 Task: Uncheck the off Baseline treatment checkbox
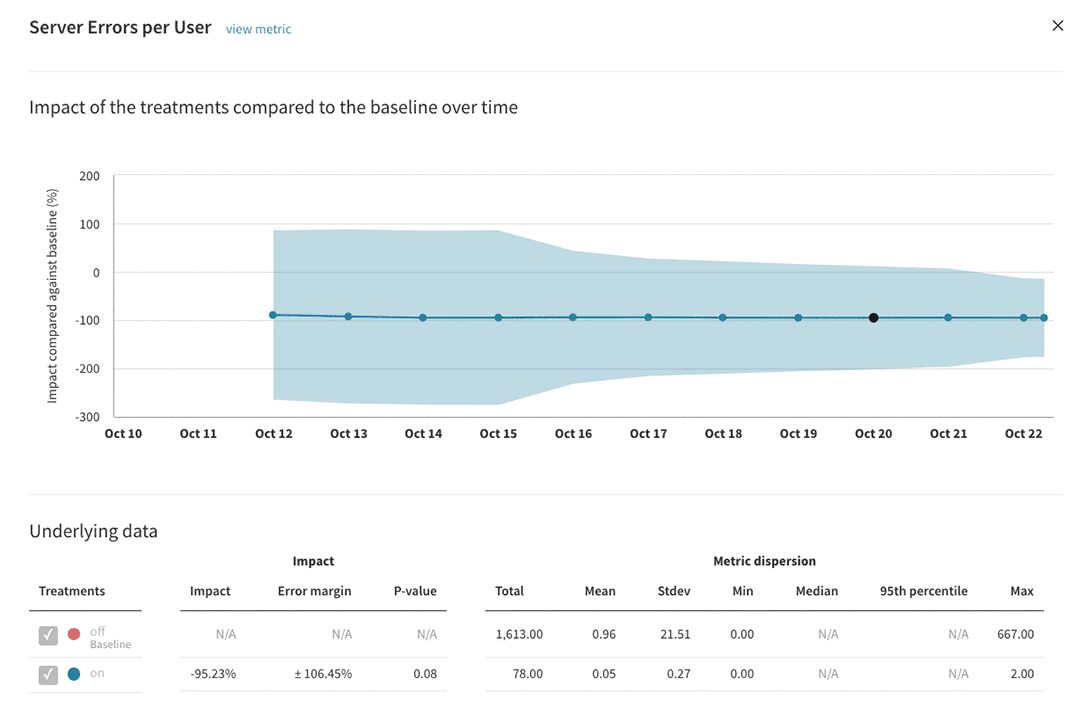(x=48, y=635)
